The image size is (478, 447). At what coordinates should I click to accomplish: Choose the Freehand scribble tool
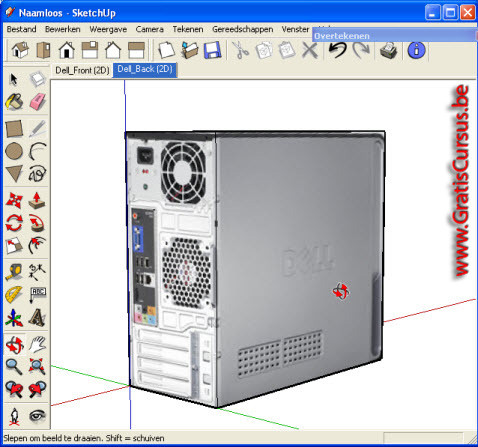click(37, 173)
